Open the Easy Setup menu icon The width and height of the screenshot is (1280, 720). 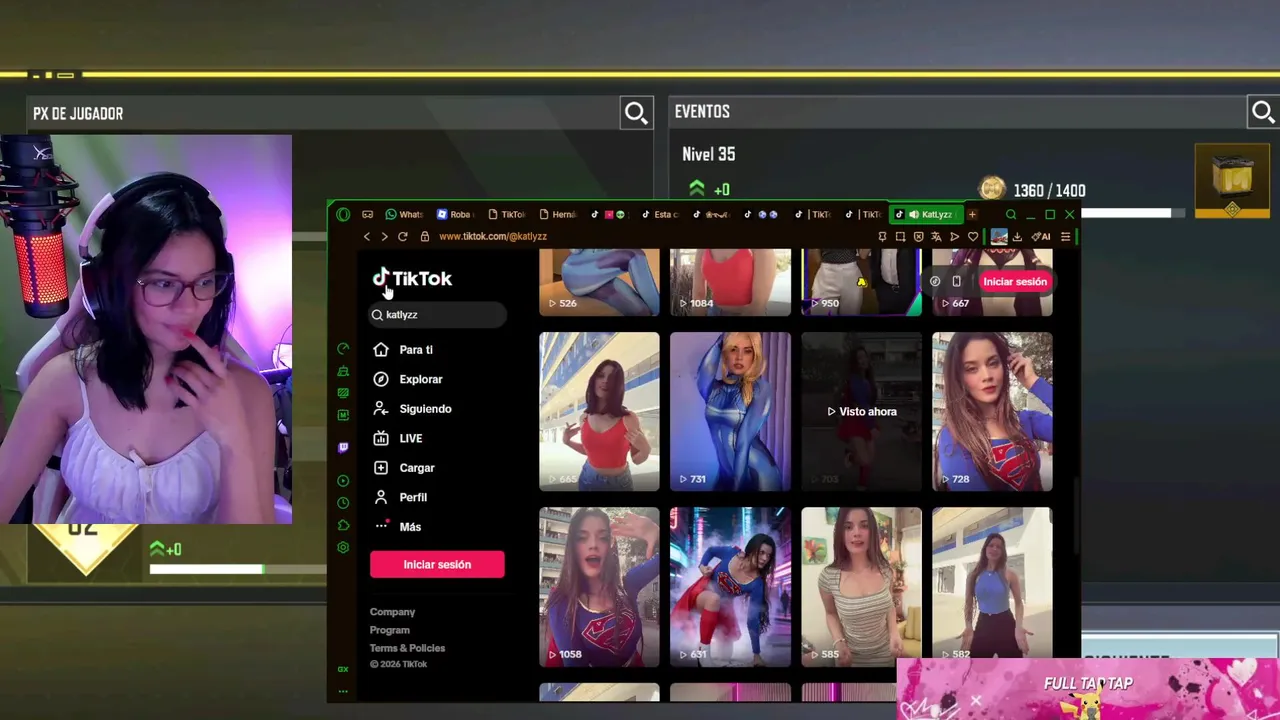click(x=1065, y=236)
